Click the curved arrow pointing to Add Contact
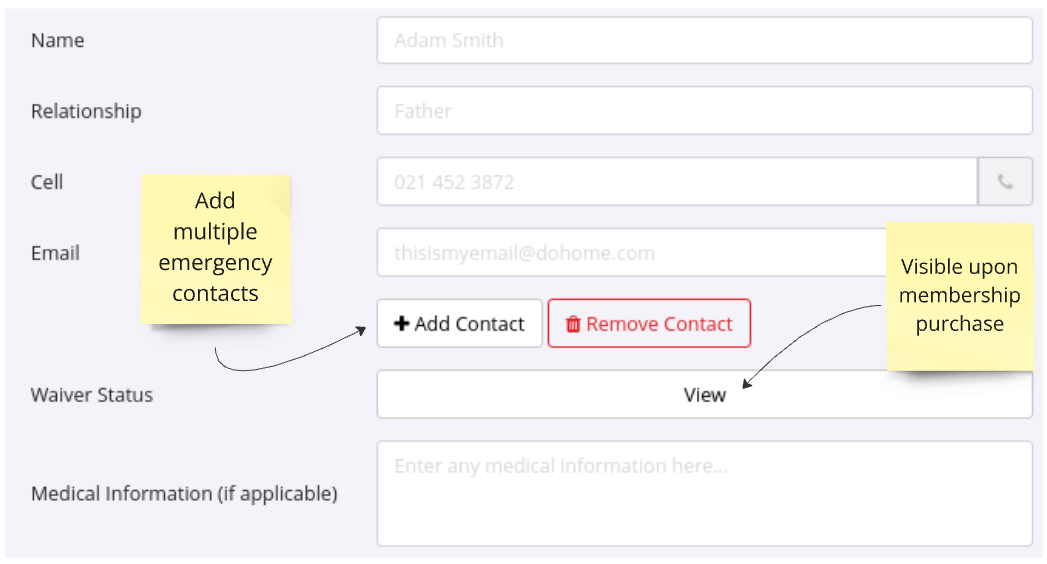Image resolution: width=1047 pixels, height=564 pixels. (290, 358)
